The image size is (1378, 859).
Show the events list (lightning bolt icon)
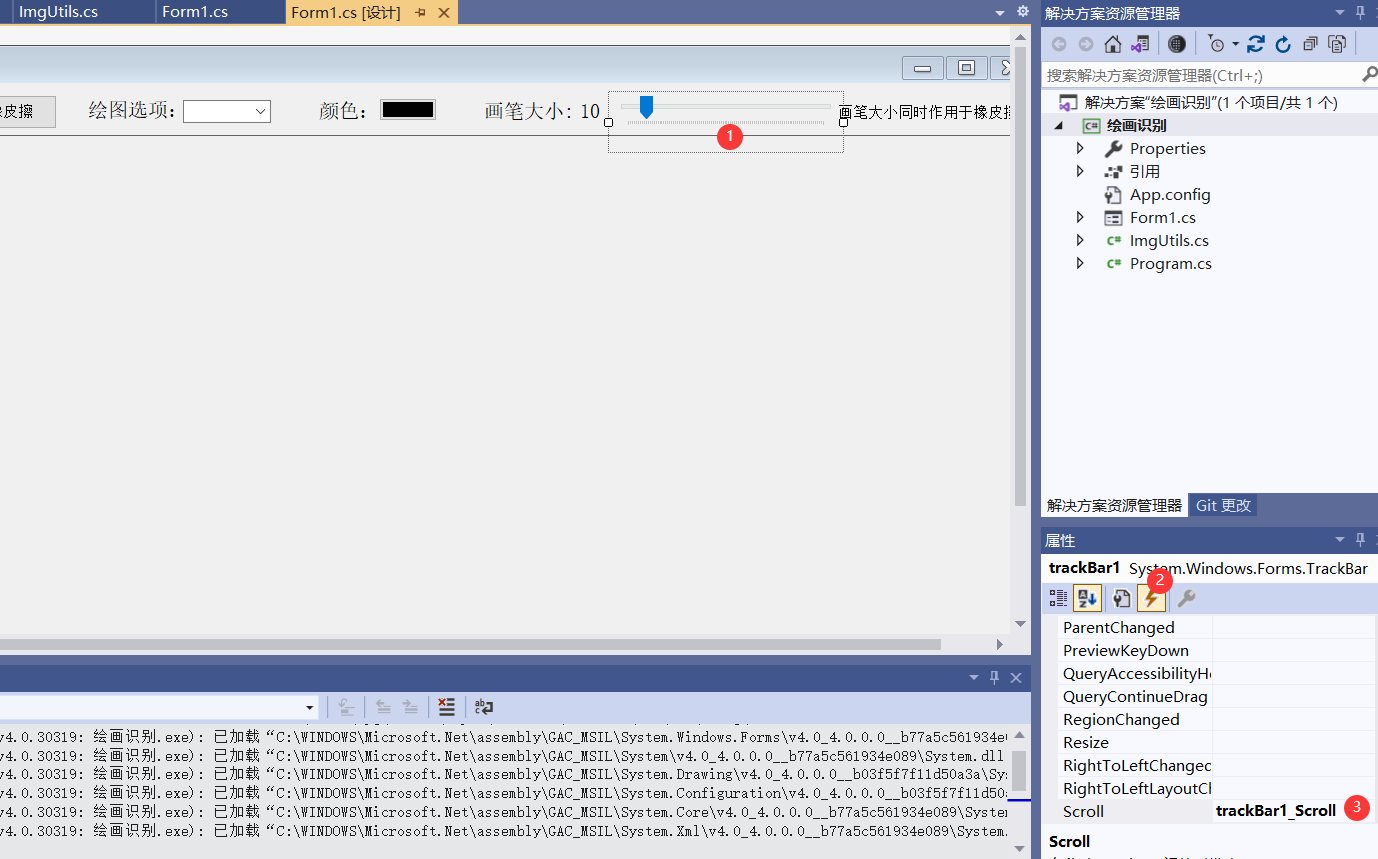1151,598
